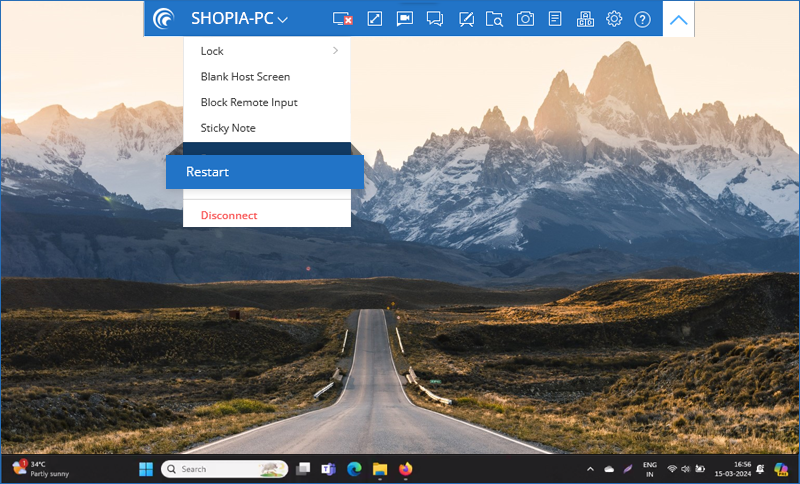Image resolution: width=800 pixels, height=484 pixels.
Task: Click the disconnect monitor icon with red X
Action: pyautogui.click(x=343, y=19)
